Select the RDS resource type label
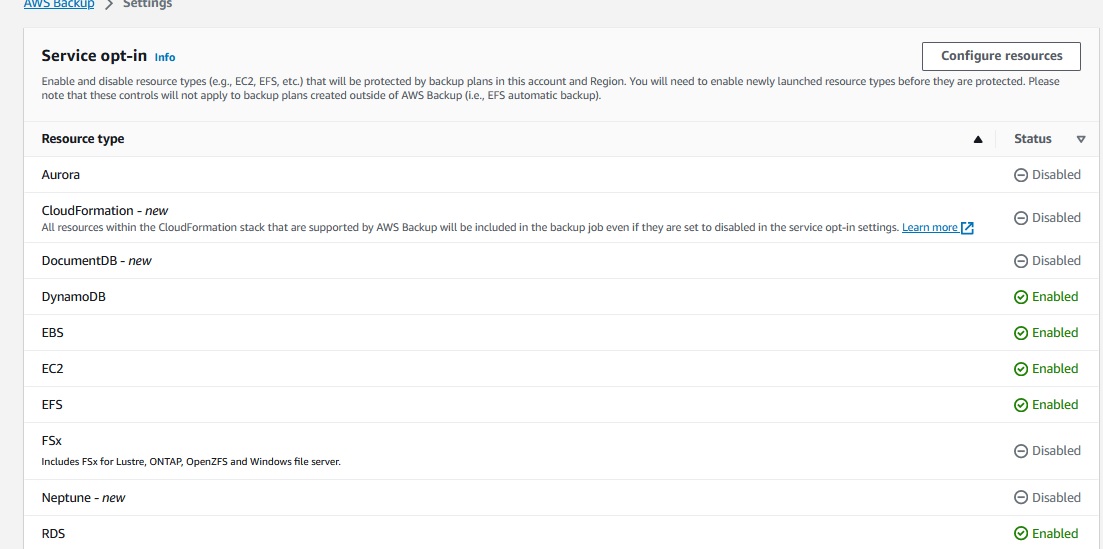 (53, 534)
